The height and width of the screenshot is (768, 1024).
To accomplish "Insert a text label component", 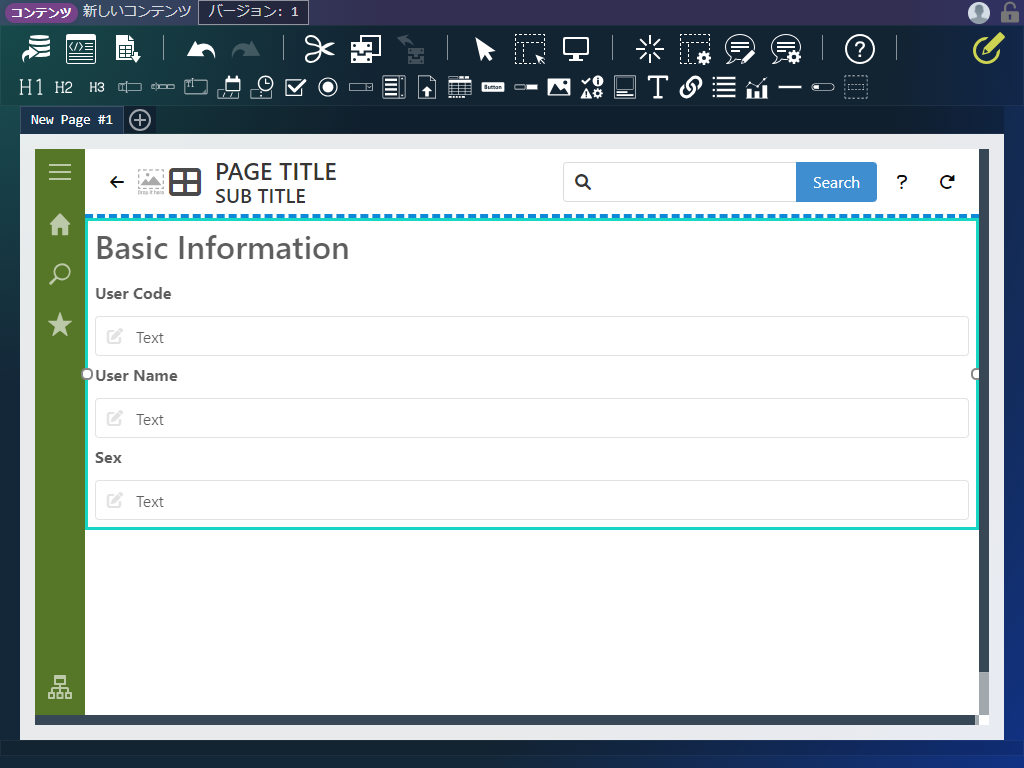I will [x=658, y=87].
